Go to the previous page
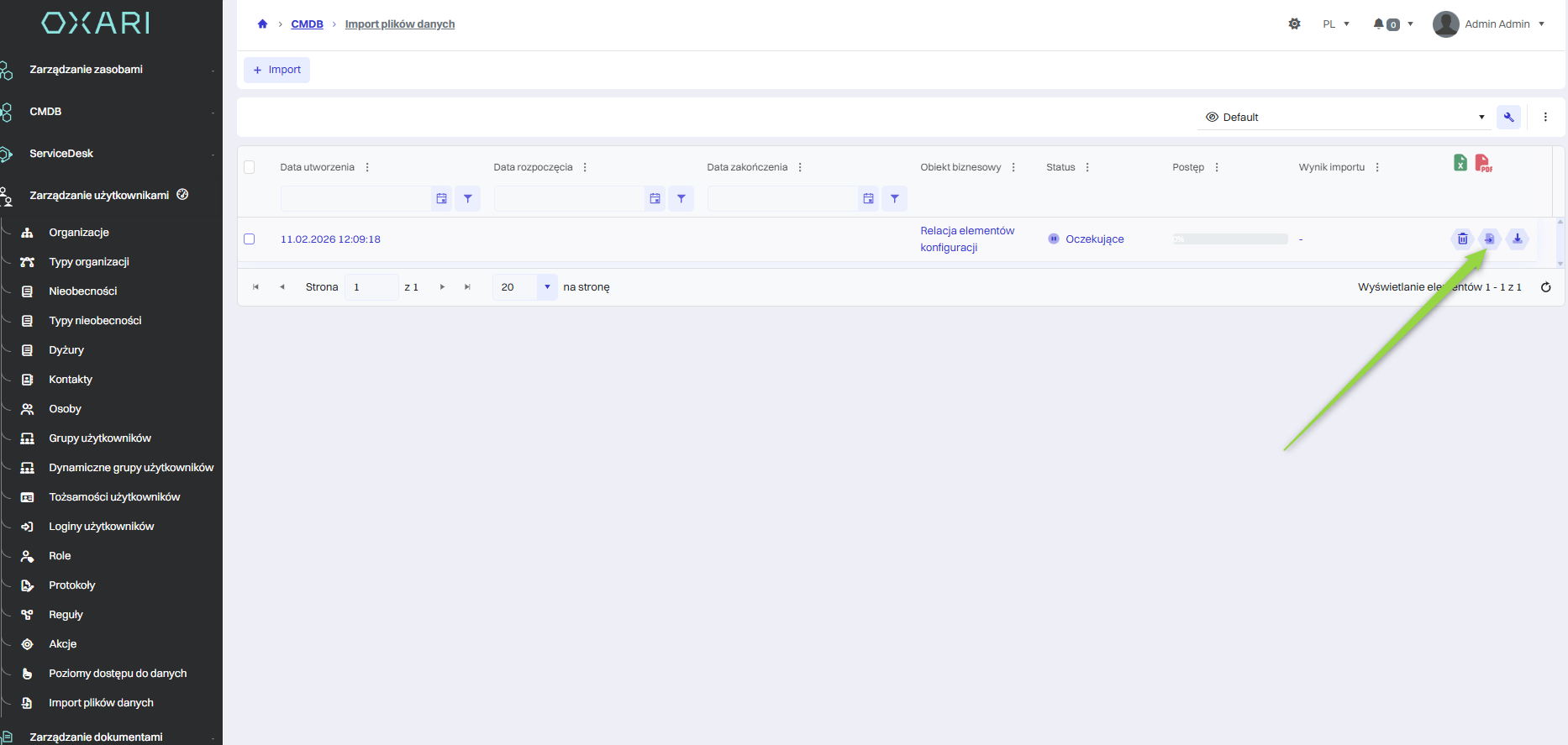1568x745 pixels. coord(282,287)
